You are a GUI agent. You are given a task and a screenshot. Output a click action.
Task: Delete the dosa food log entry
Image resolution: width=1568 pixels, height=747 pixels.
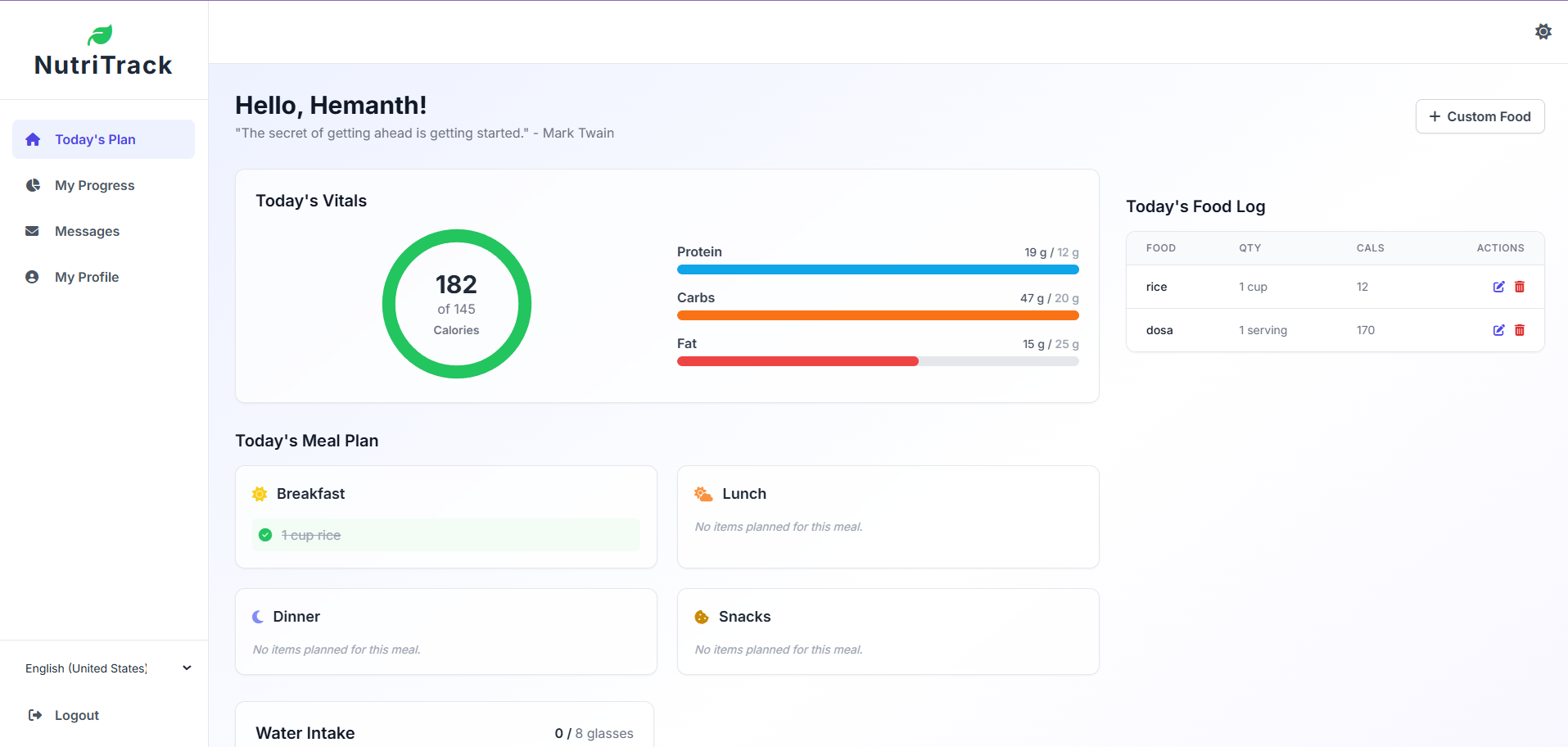[x=1520, y=330]
